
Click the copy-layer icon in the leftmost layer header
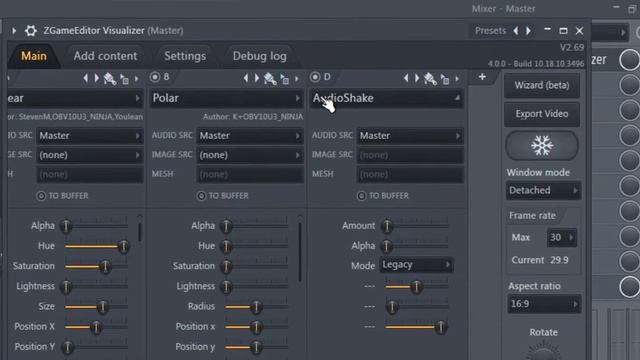coord(124,79)
